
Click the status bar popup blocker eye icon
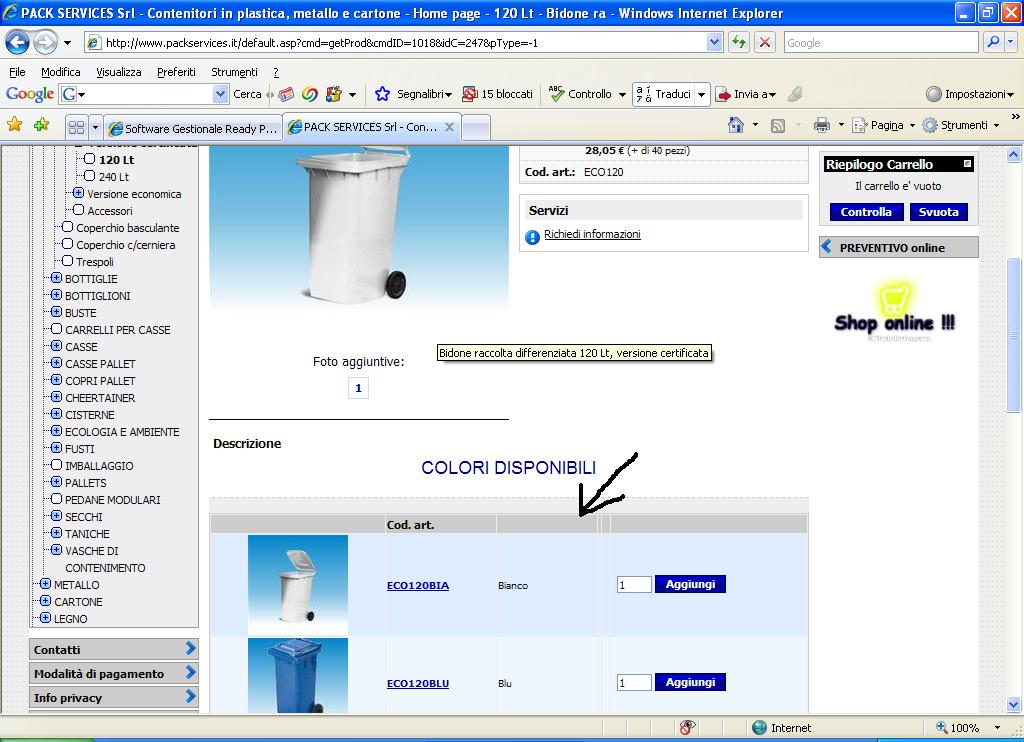pyautogui.click(x=687, y=727)
